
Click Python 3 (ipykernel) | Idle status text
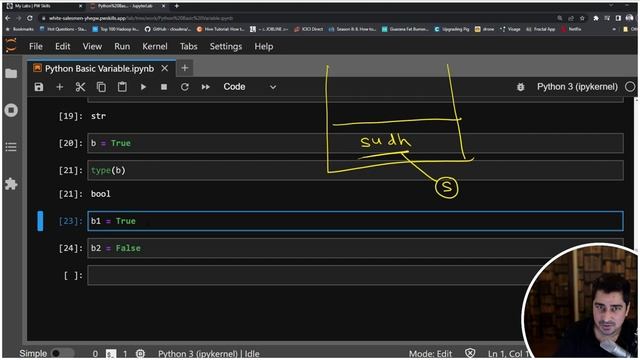[209, 353]
